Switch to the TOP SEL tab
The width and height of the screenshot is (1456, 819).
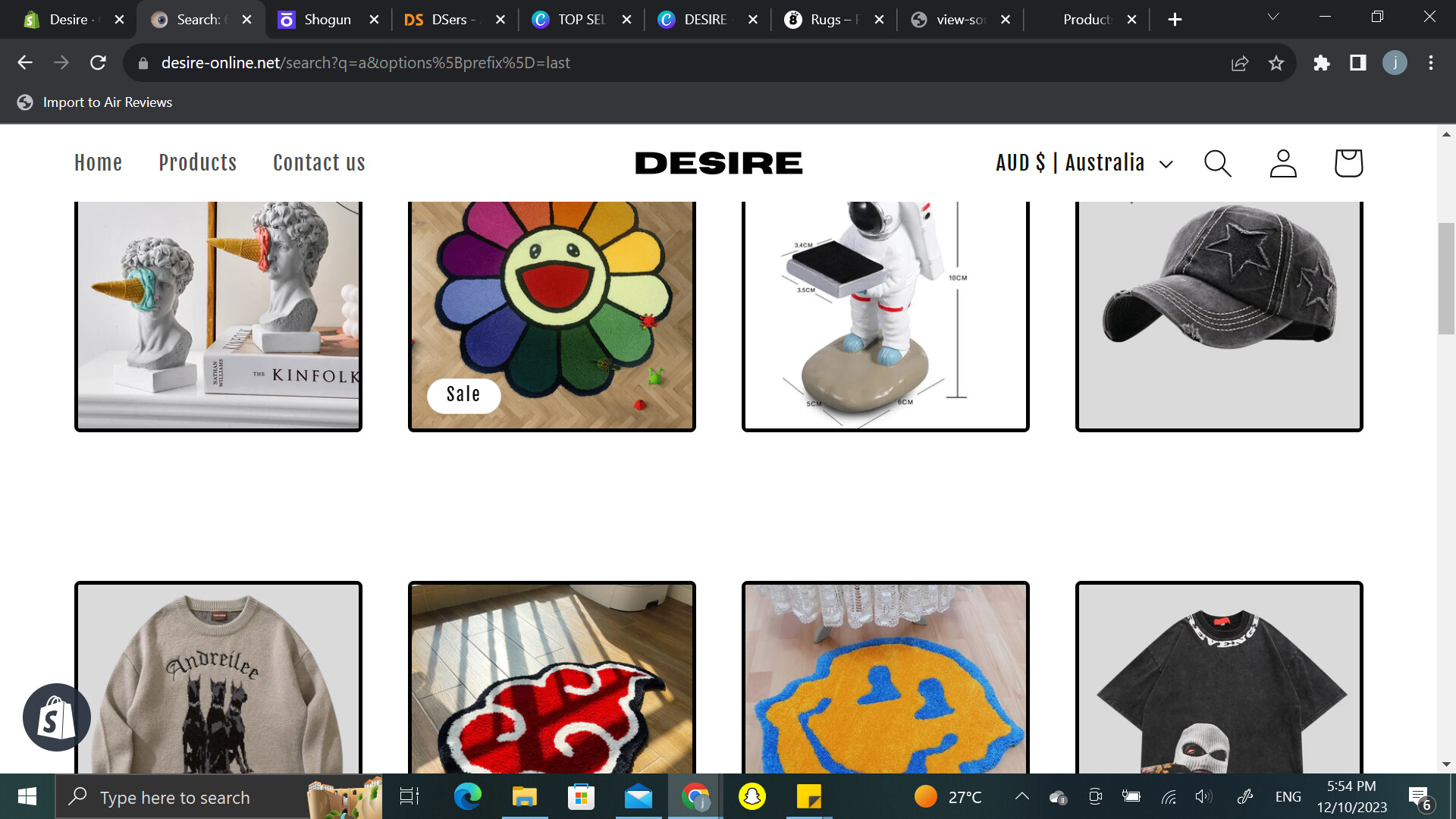pos(580,20)
